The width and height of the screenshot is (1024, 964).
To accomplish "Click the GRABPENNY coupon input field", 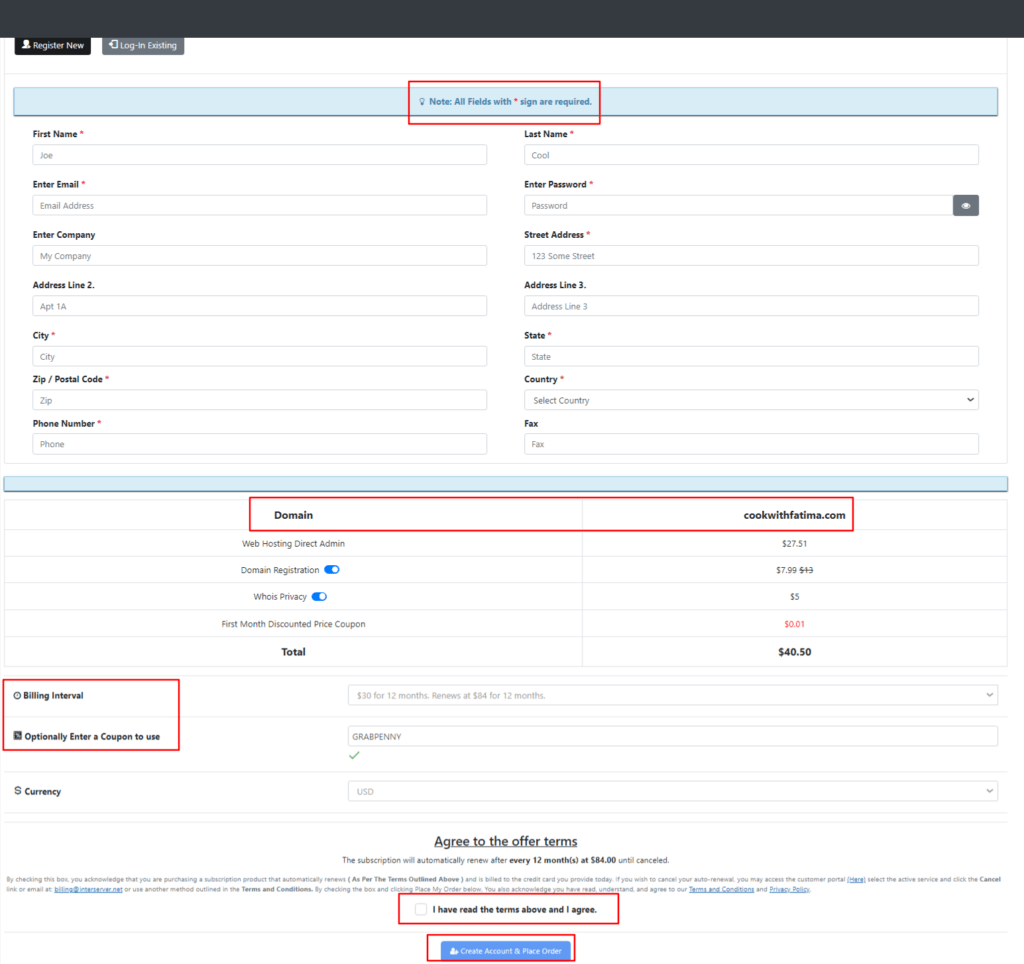I will (x=675, y=735).
